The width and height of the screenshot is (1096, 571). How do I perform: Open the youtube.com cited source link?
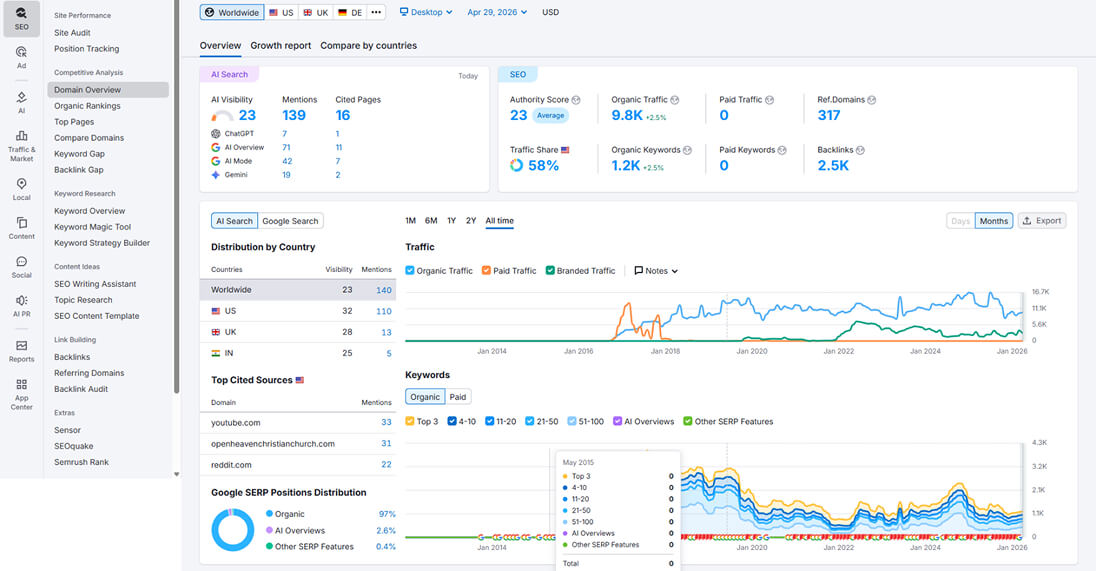(235, 423)
